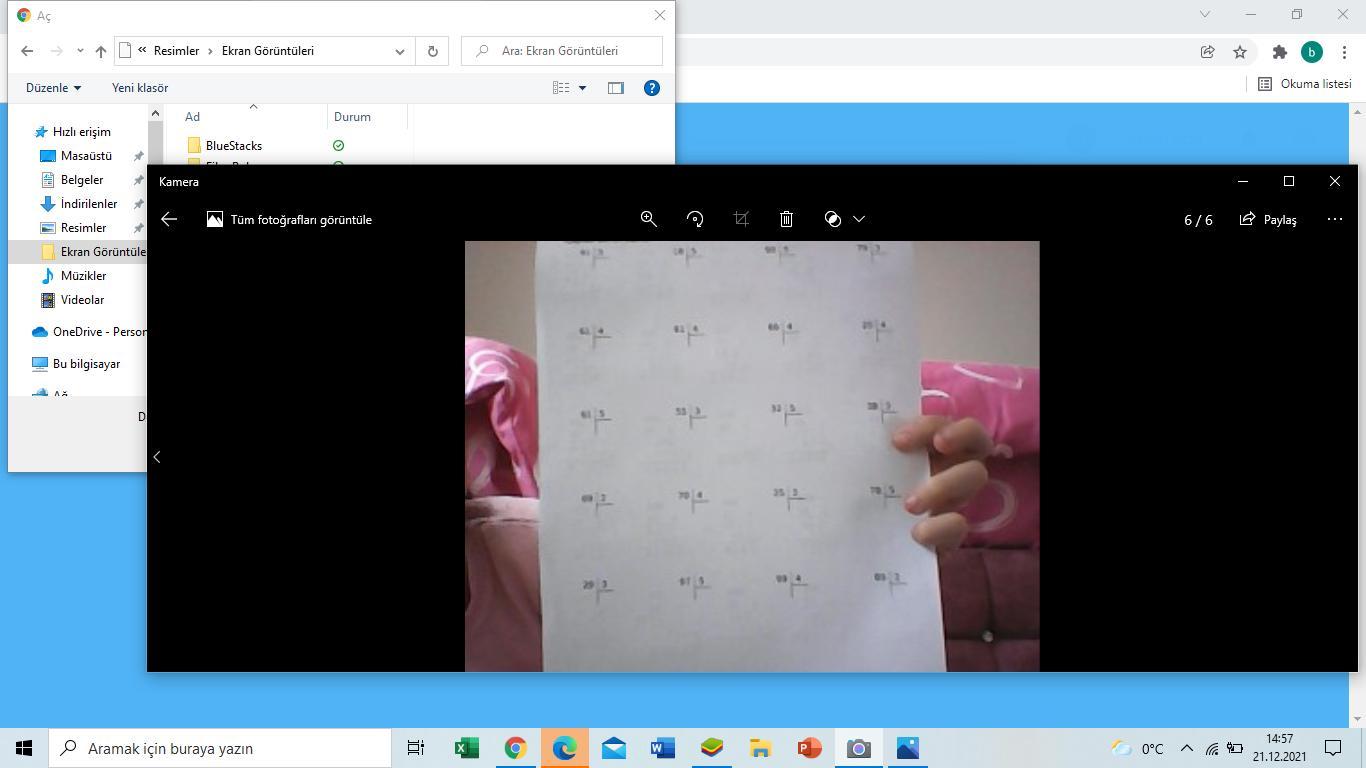Select Resimler in the address path
This screenshot has height=768, width=1366.
[x=176, y=51]
